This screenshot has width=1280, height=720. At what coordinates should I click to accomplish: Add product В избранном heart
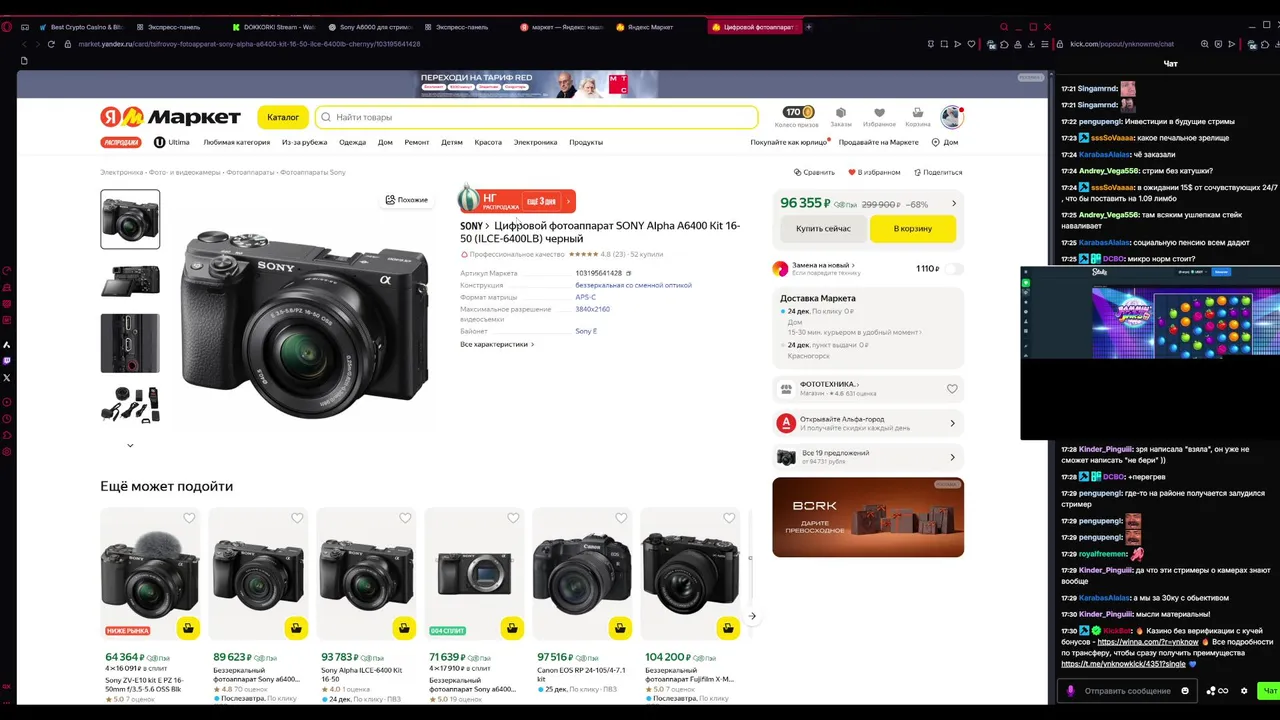(x=874, y=172)
